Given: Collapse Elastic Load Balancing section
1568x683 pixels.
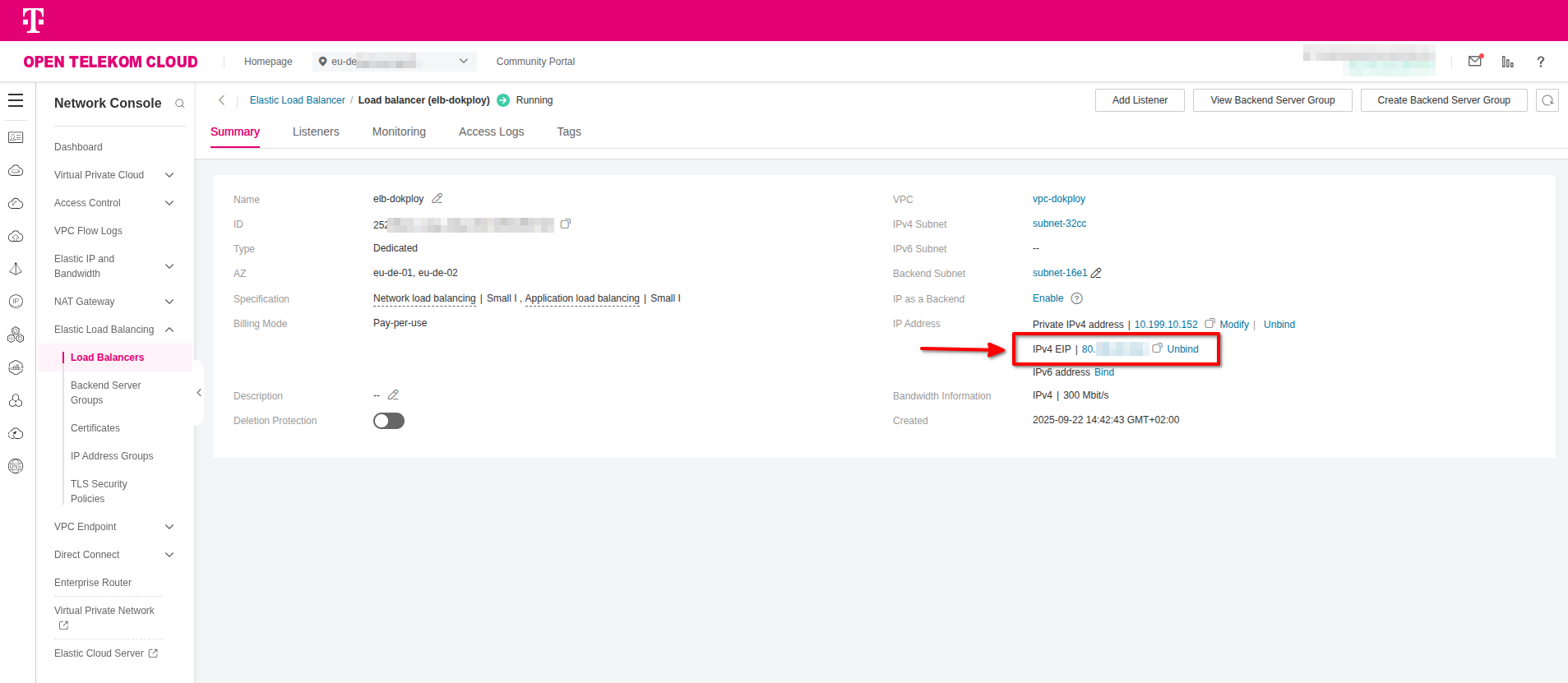Looking at the screenshot, I should click(x=169, y=330).
